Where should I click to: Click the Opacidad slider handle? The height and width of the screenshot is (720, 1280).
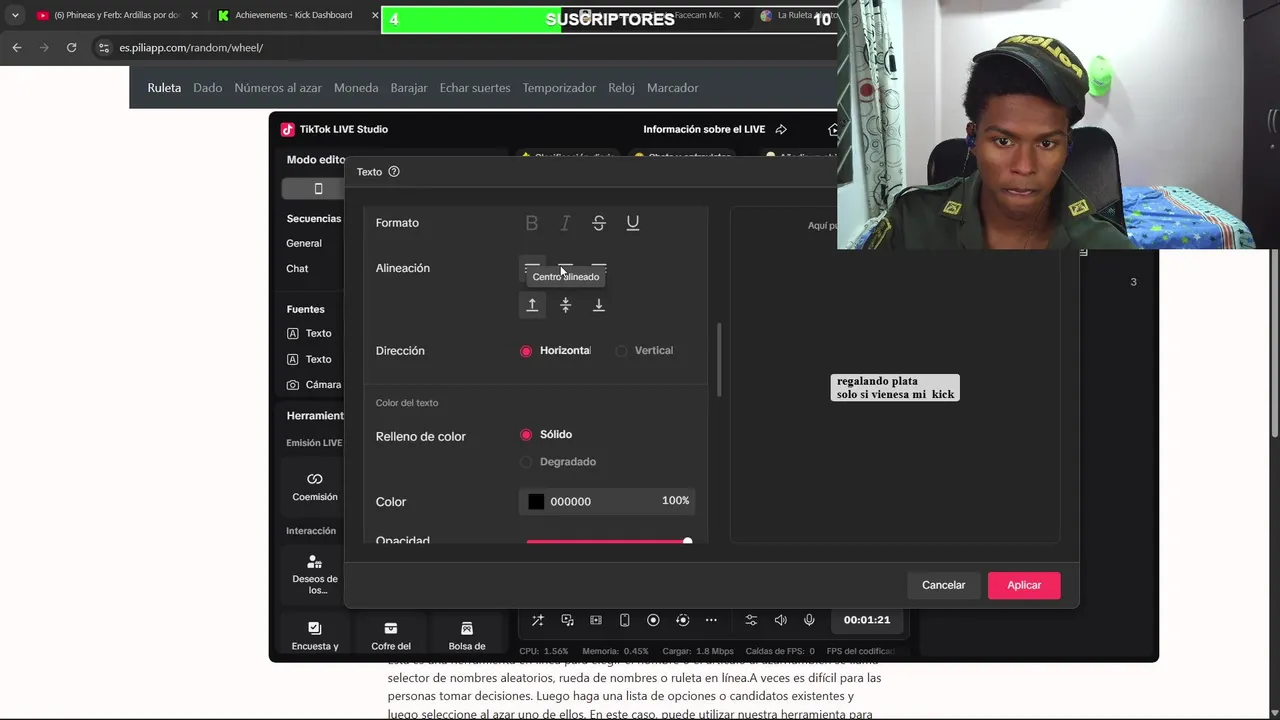coord(687,541)
